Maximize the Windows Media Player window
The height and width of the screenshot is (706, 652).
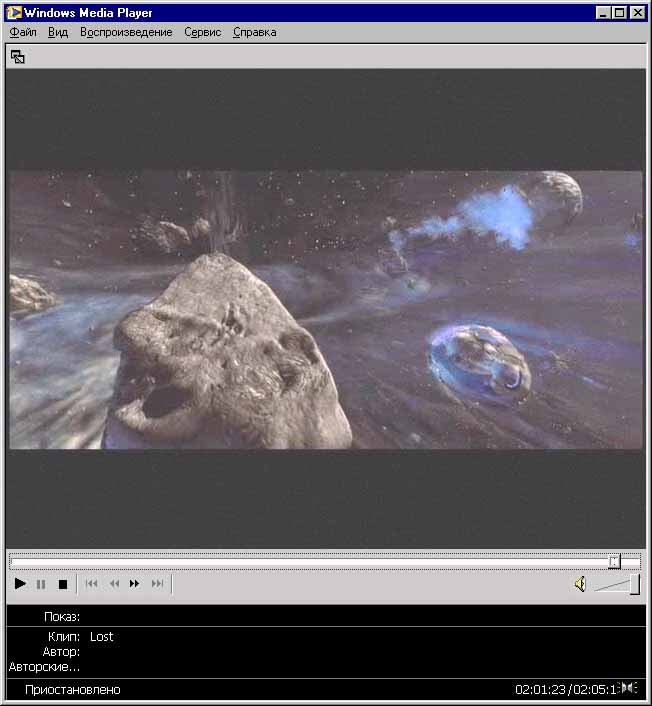(x=620, y=13)
